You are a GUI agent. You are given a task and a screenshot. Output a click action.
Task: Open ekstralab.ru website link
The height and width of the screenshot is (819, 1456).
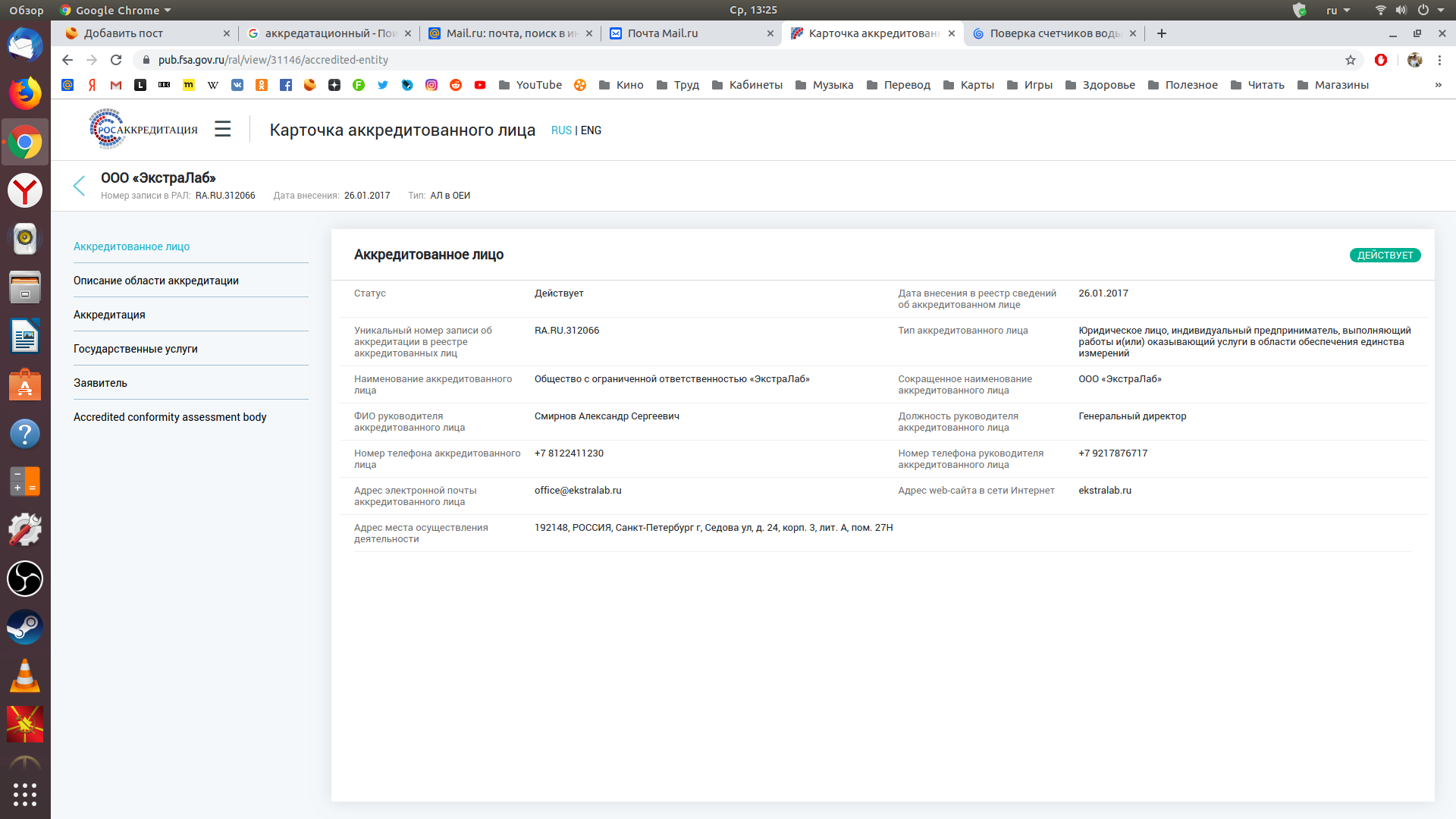click(x=1103, y=490)
